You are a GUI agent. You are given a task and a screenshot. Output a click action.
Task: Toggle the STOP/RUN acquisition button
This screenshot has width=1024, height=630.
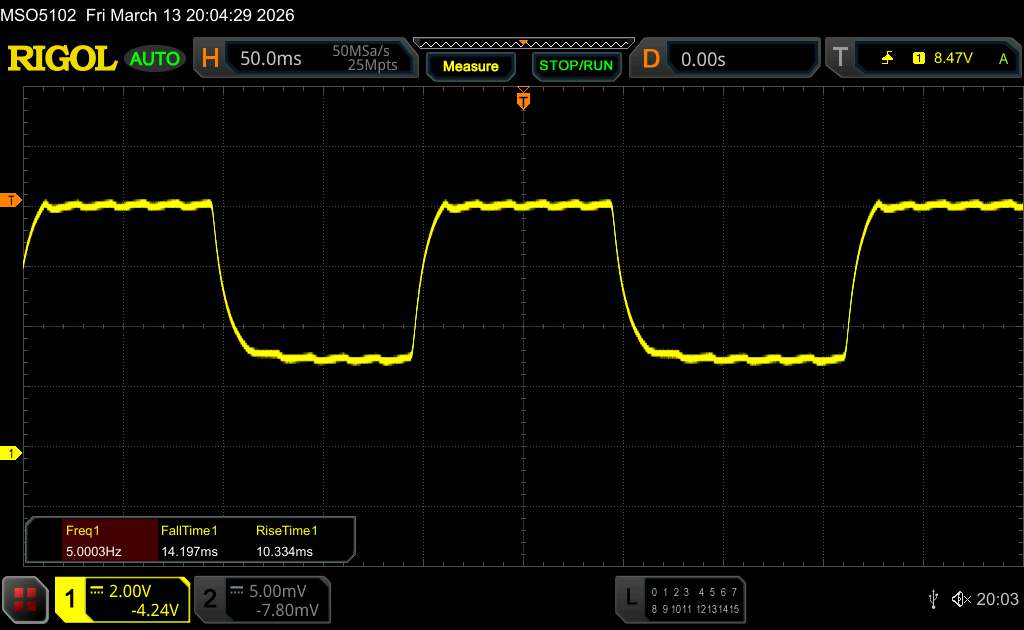(x=575, y=66)
